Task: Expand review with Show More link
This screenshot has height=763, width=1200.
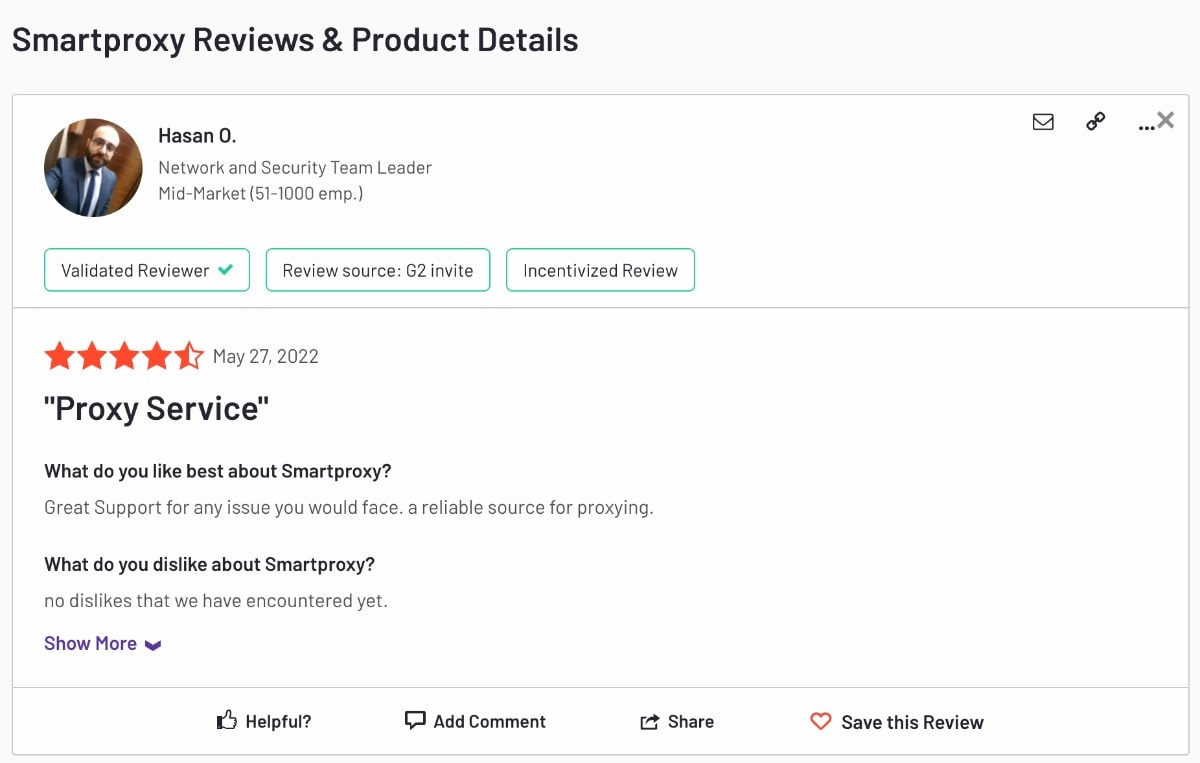Action: point(90,643)
